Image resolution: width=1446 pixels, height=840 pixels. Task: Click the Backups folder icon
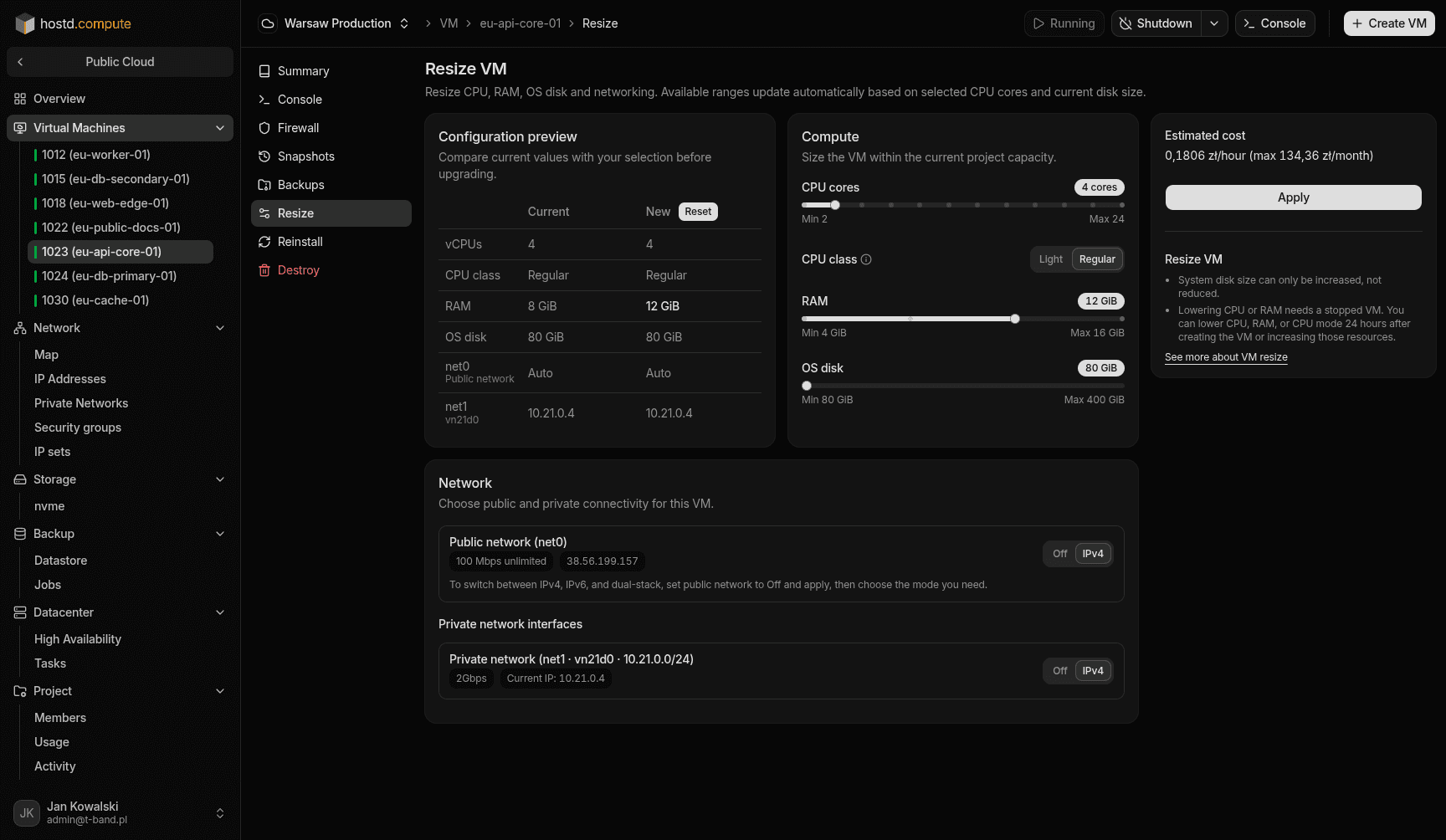264,185
